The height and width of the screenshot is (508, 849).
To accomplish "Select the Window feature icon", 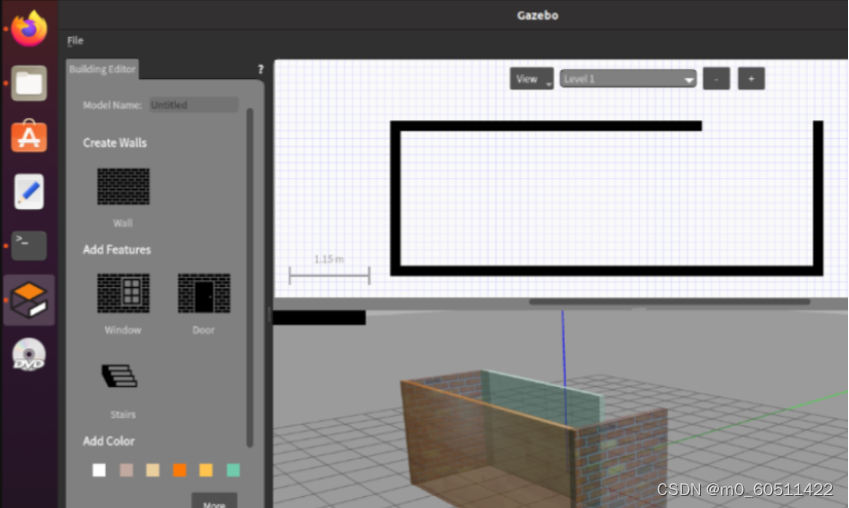I will (x=123, y=293).
